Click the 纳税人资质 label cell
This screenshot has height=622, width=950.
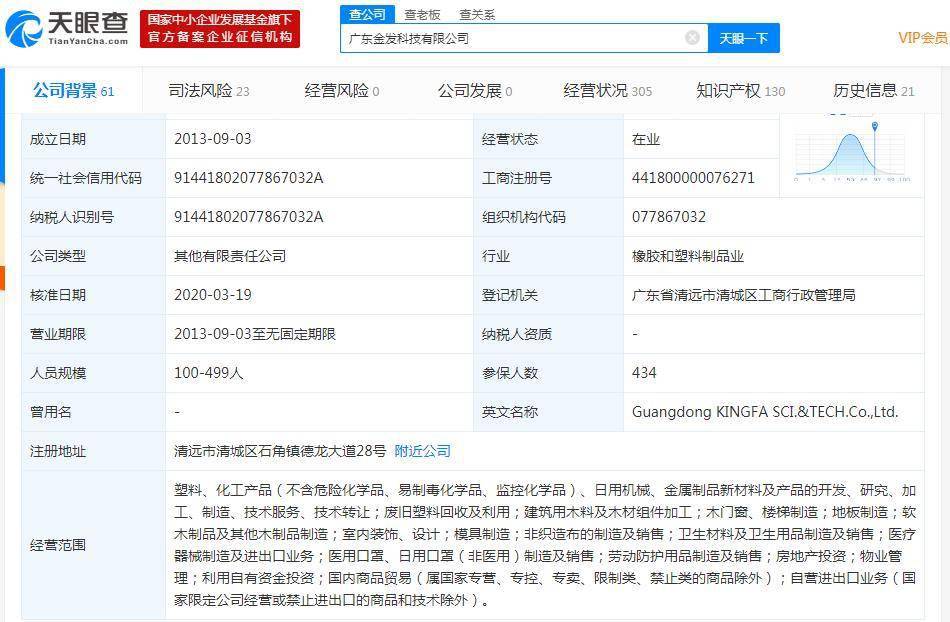coord(548,334)
